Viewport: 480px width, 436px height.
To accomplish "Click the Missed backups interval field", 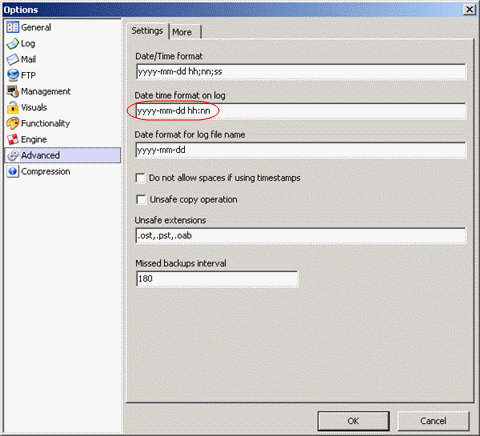I will (x=217, y=279).
